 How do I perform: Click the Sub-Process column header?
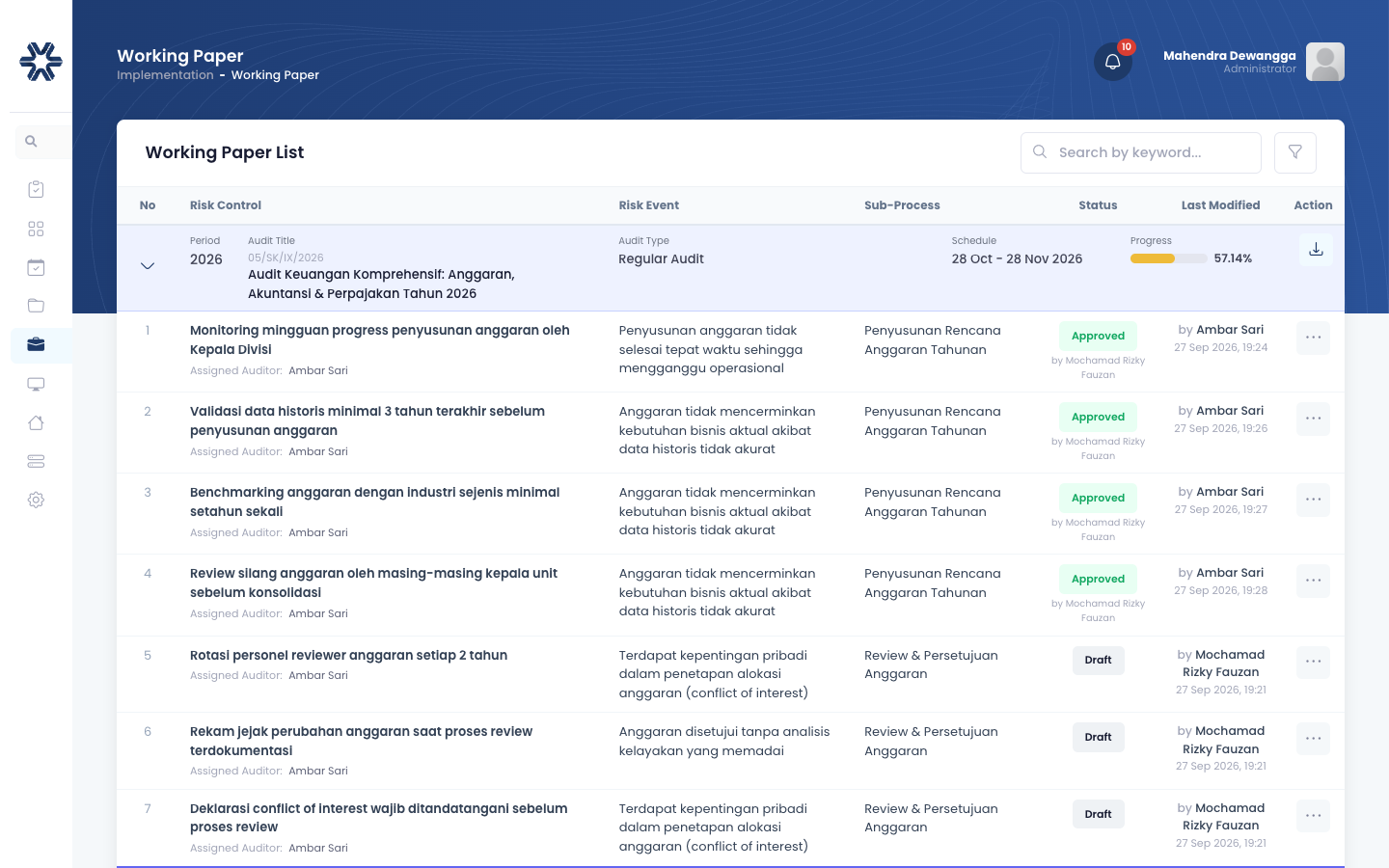pos(902,205)
